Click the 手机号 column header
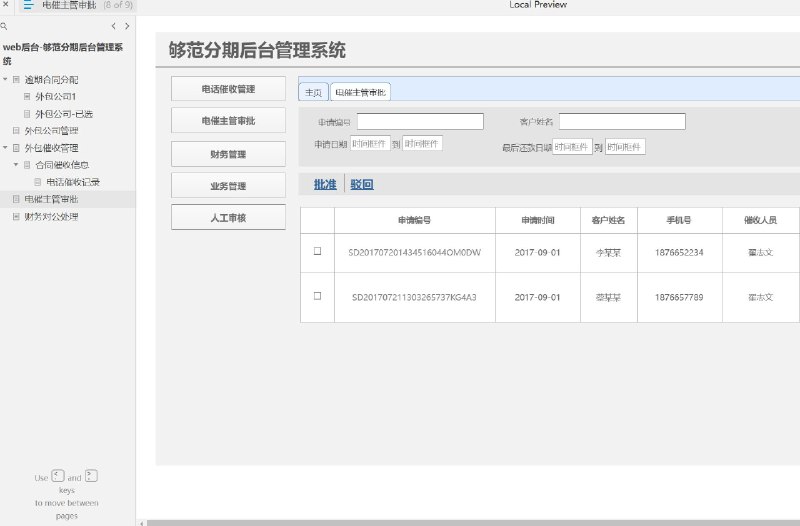The image size is (800, 526). click(x=679, y=220)
